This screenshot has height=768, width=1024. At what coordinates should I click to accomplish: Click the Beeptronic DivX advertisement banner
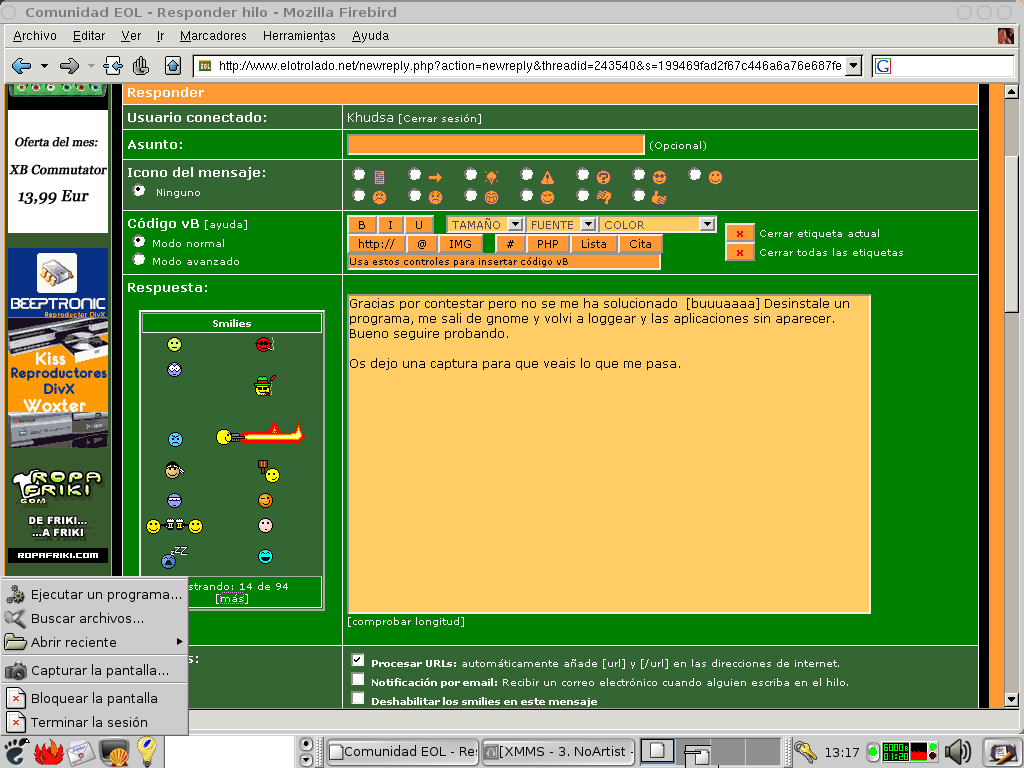click(57, 283)
